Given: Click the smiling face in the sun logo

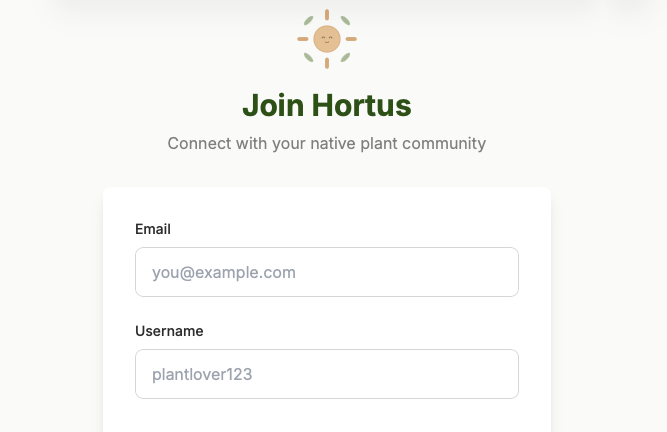Looking at the screenshot, I should click(x=327, y=39).
